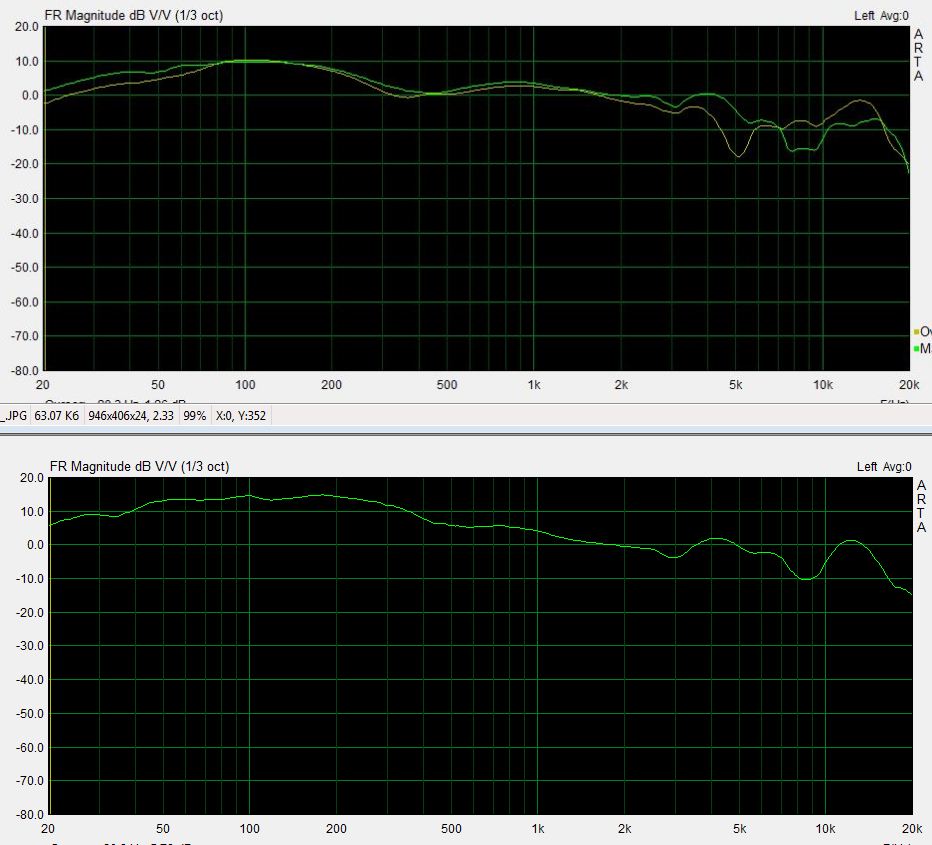
Task: Click the '0.0' dB label on the lower graph
Action: tap(35, 545)
